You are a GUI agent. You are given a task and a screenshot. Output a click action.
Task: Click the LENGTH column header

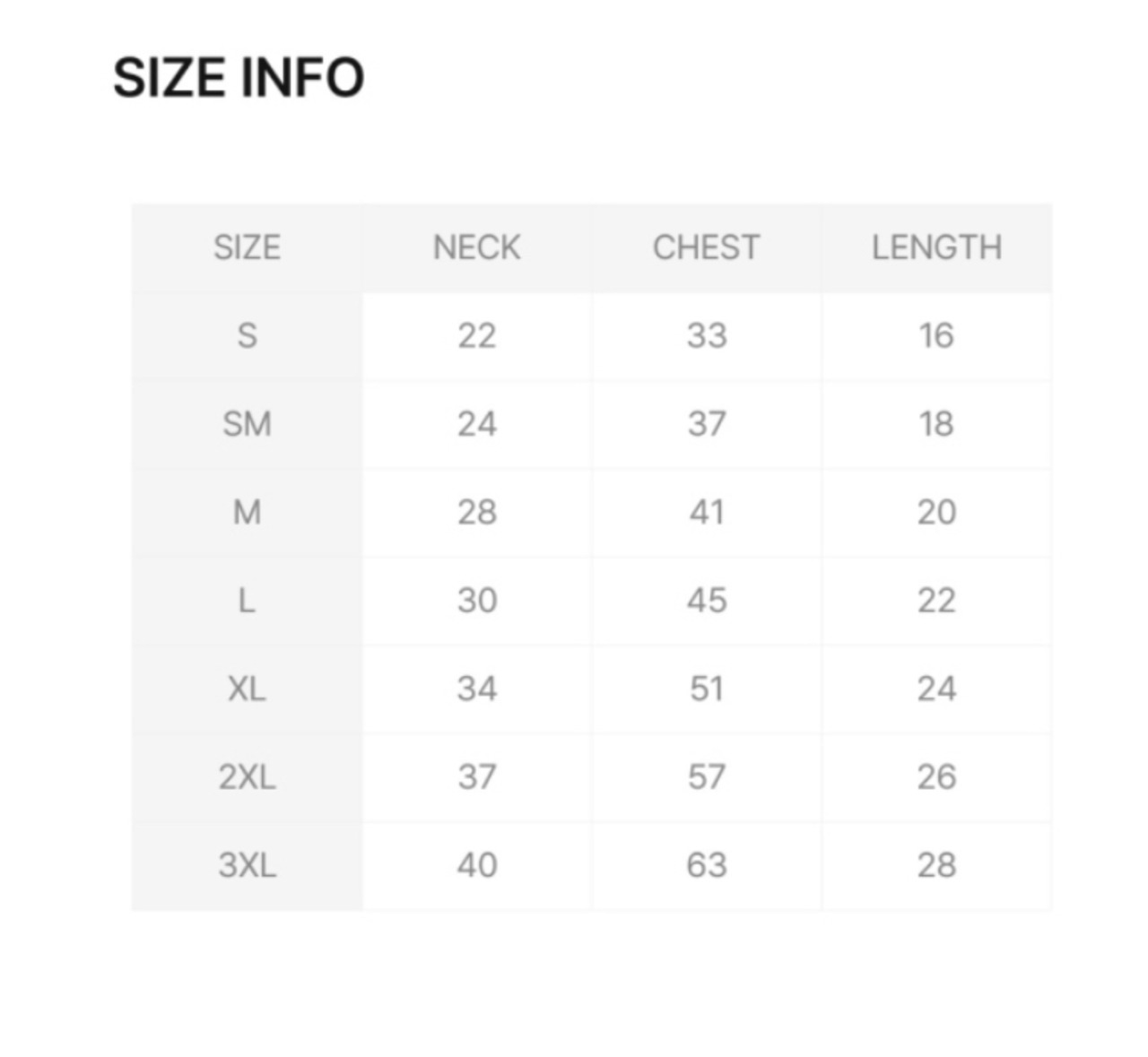(x=936, y=247)
